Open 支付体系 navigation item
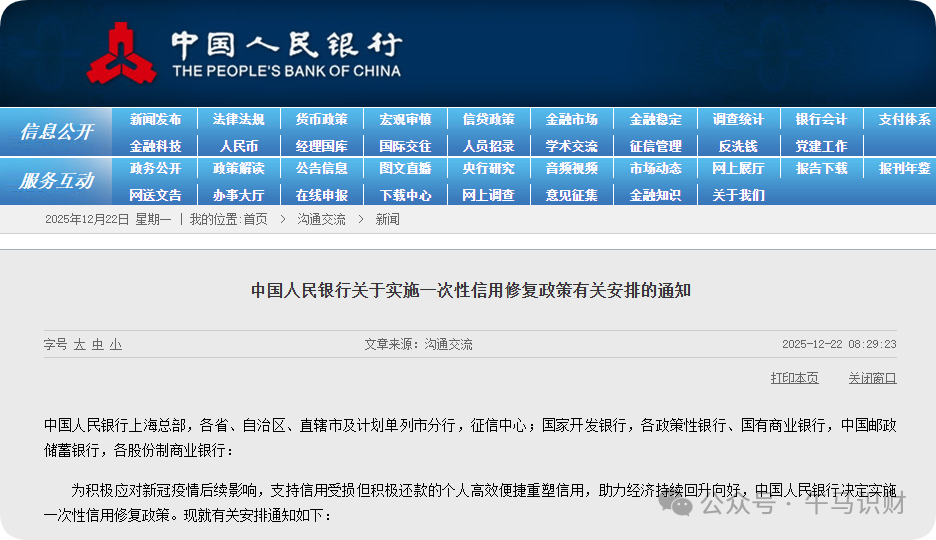936x540 pixels. point(905,119)
